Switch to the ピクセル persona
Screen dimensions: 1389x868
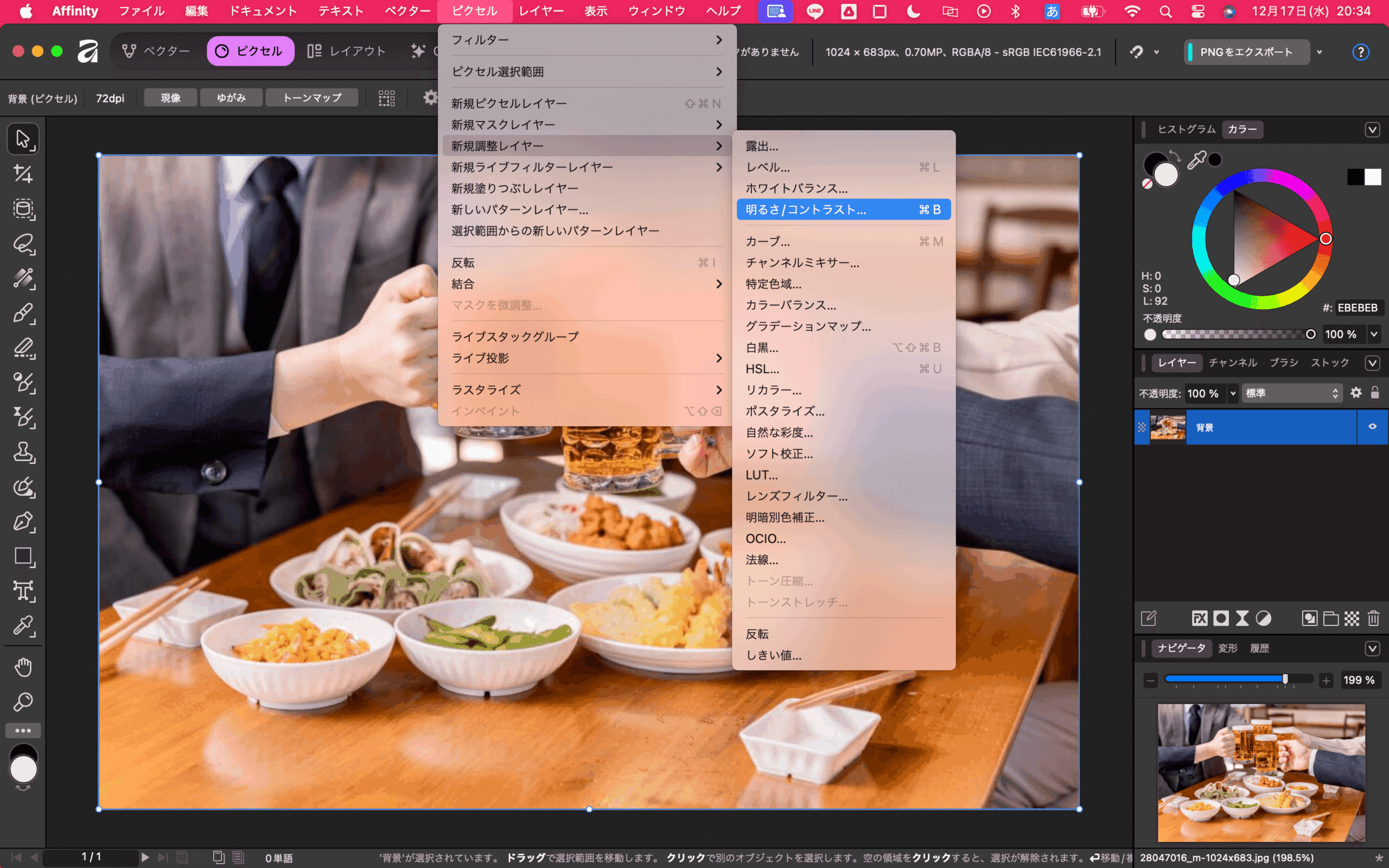pos(250,51)
